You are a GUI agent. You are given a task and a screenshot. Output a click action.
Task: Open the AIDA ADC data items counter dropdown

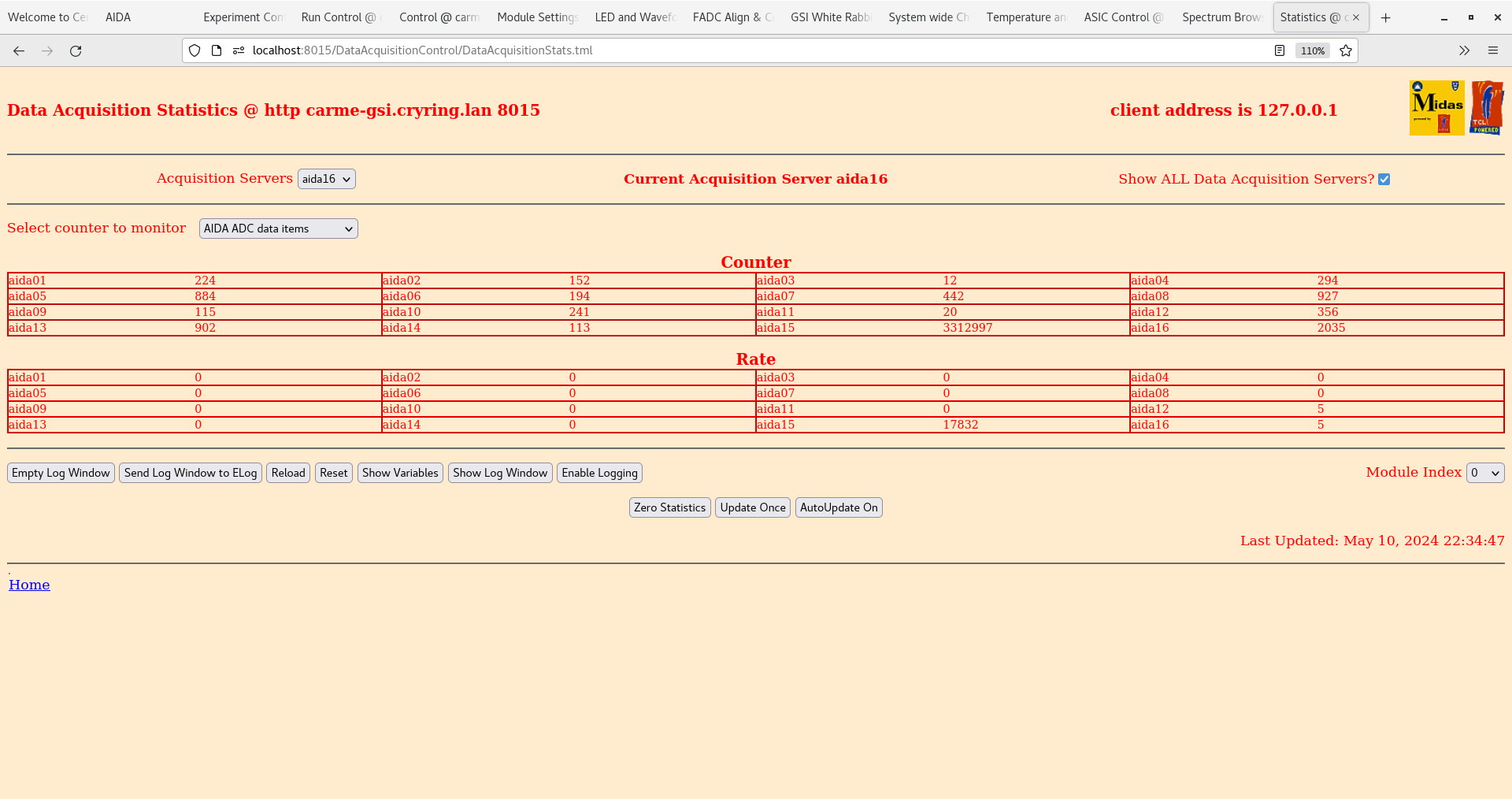278,229
